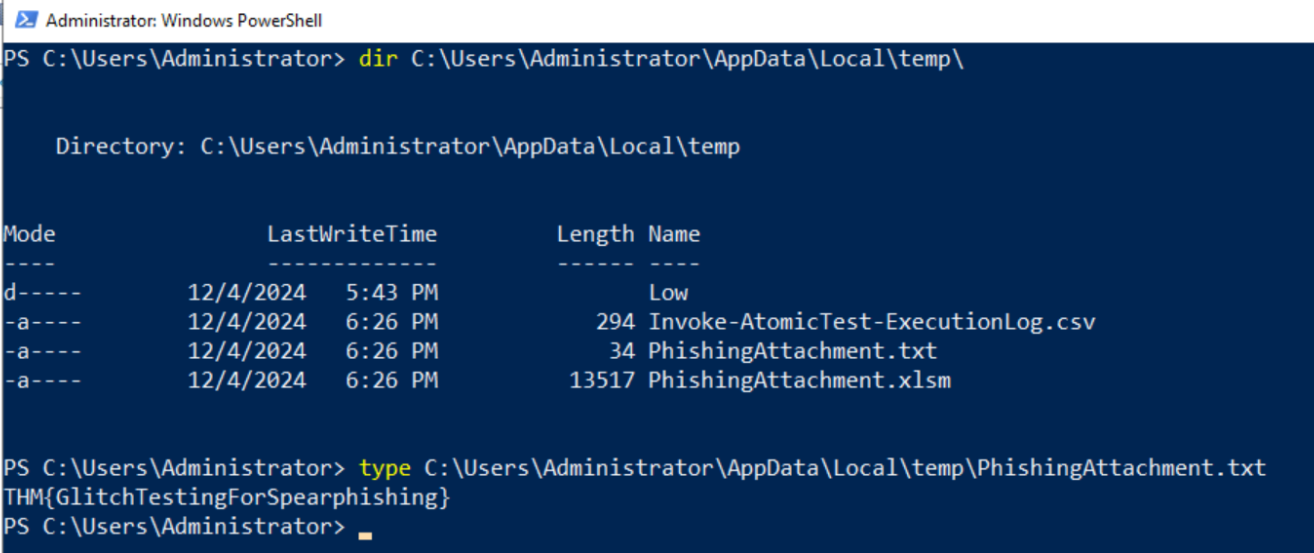
Task: Click the dir command in first line
Action: tap(378, 59)
